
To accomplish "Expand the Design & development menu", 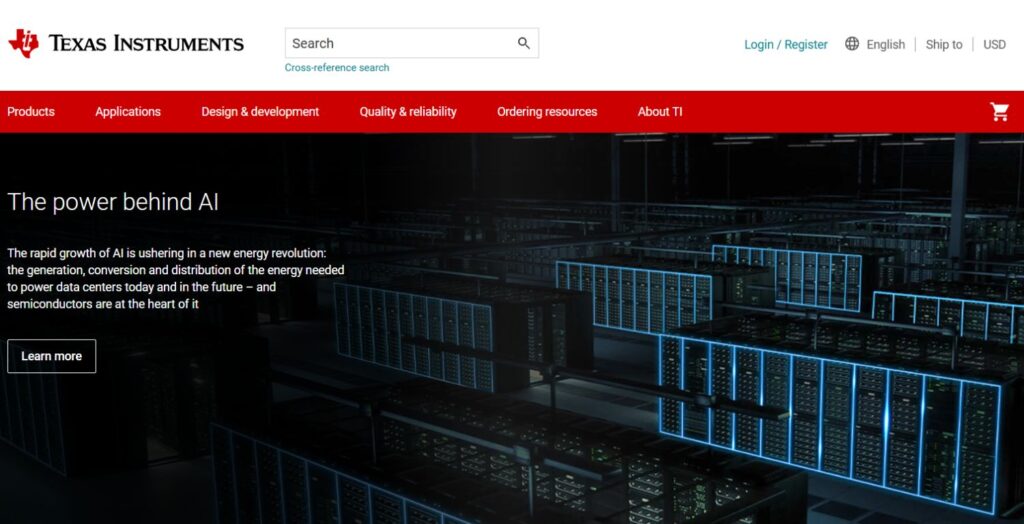I will 260,112.
